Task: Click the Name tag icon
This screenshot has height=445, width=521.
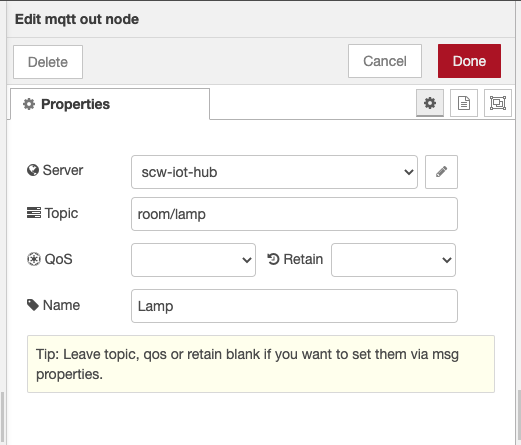Action: (33, 305)
